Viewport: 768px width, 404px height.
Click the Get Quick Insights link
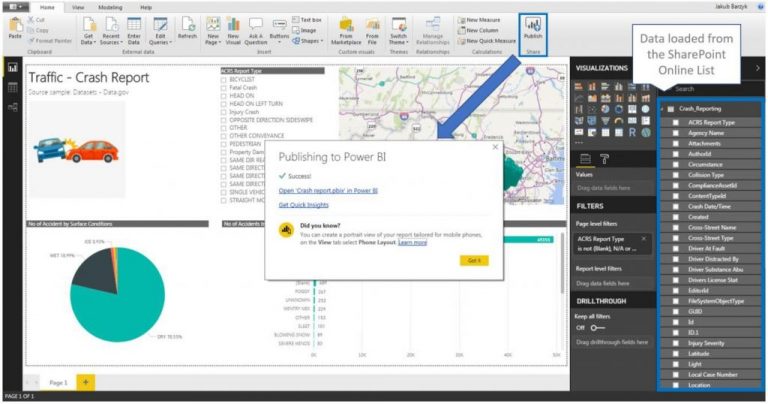coord(304,205)
